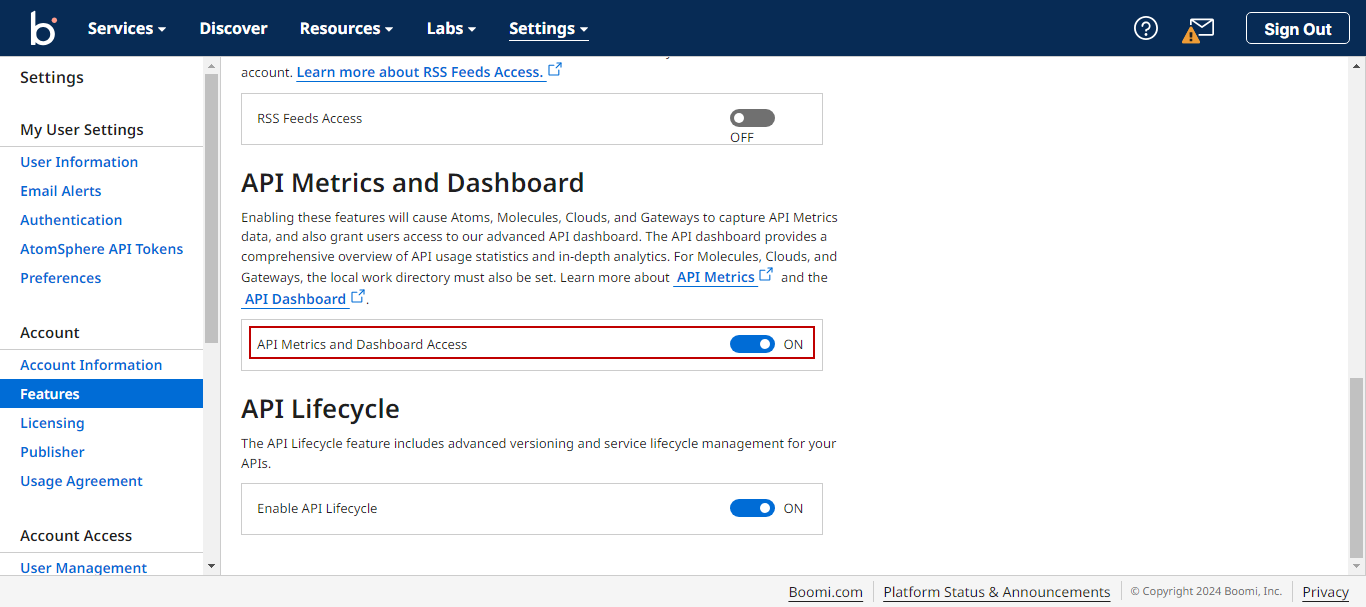The image size is (1366, 607).
Task: Click the API Metrics and Dashboard Access label
Action: (362, 344)
